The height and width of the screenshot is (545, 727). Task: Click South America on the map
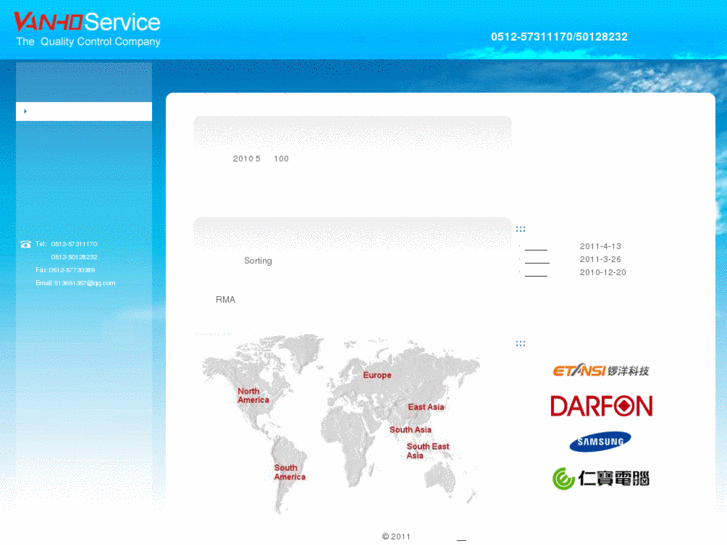(290, 472)
